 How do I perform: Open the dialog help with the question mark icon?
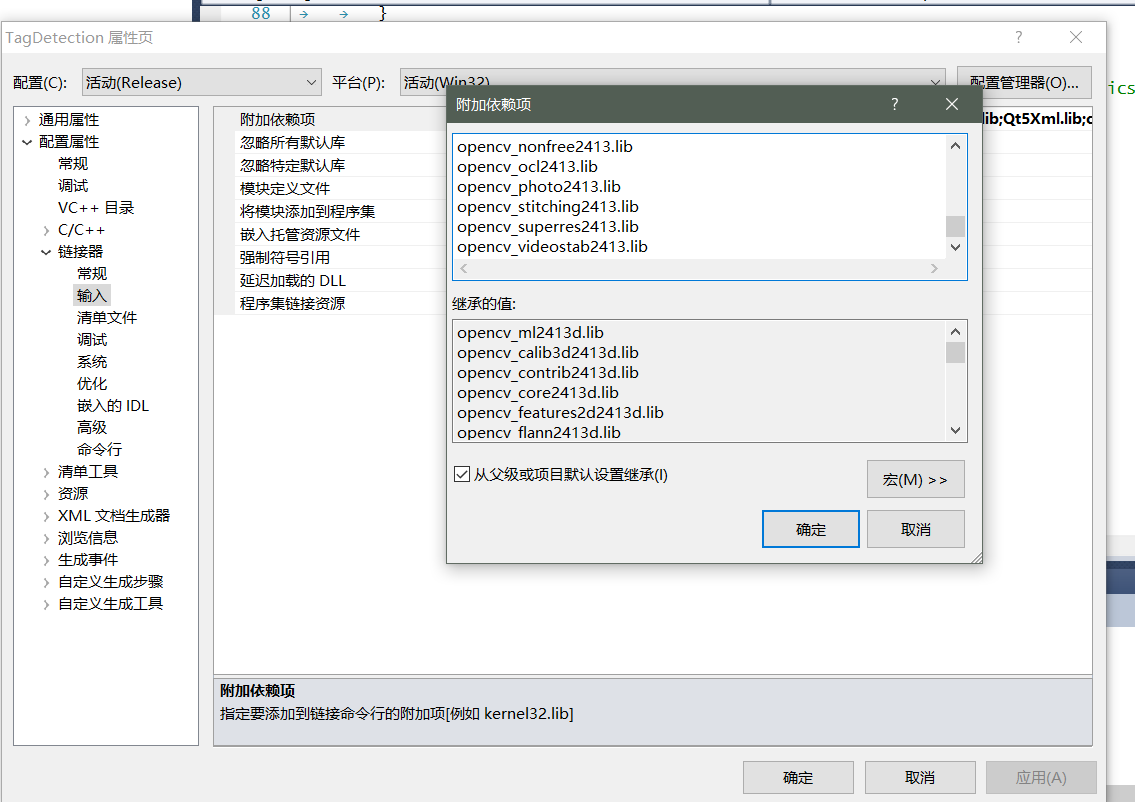[x=894, y=103]
